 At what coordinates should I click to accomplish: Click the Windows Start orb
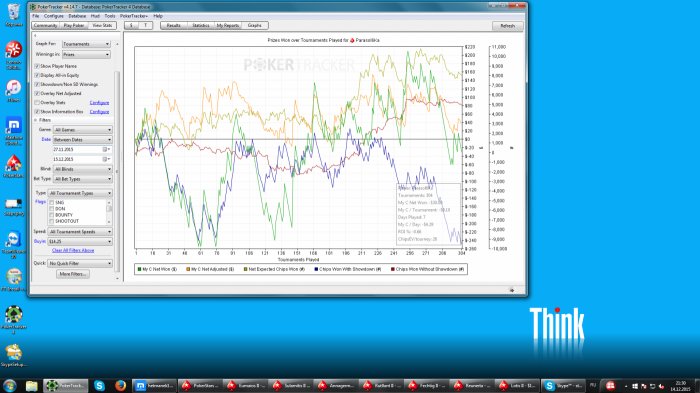click(9, 385)
